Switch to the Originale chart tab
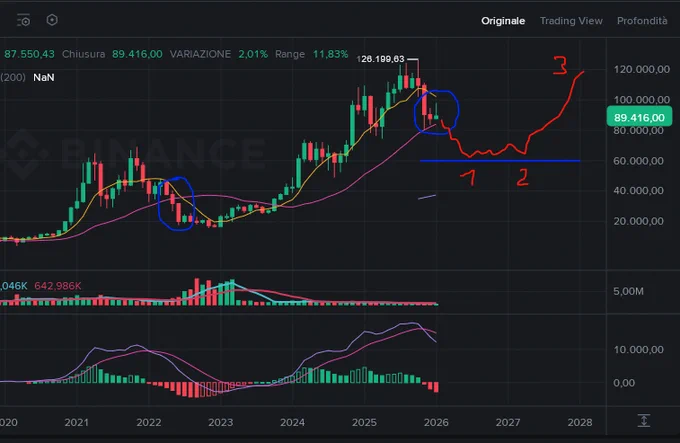This screenshot has width=680, height=443. pos(503,21)
